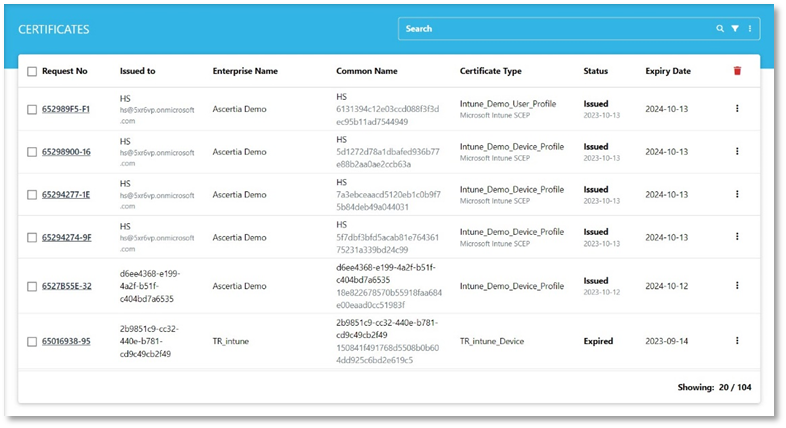Click the search magnifier icon
The image size is (786, 428).
[x=720, y=29]
